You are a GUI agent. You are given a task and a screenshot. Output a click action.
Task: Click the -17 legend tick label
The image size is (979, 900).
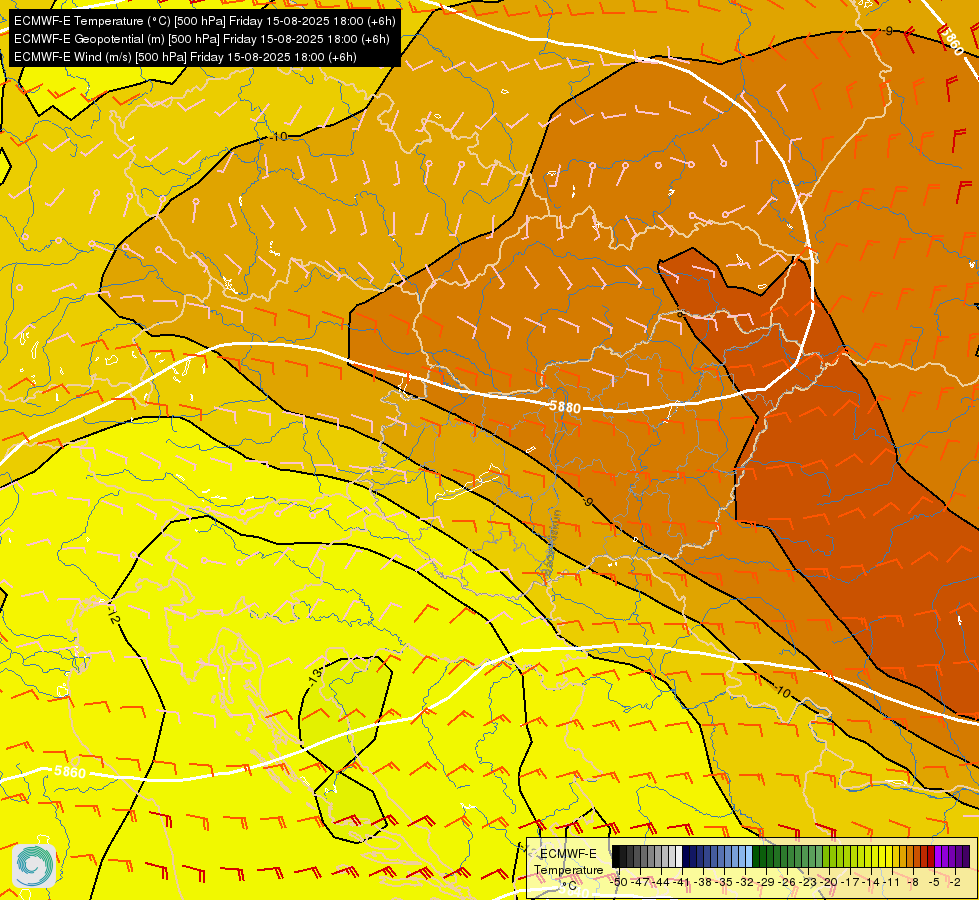(851, 882)
